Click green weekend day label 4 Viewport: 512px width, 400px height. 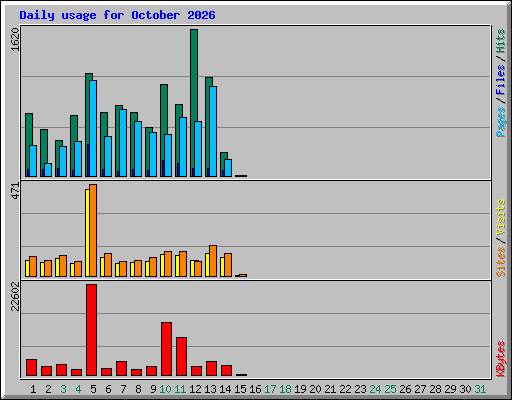(78, 389)
